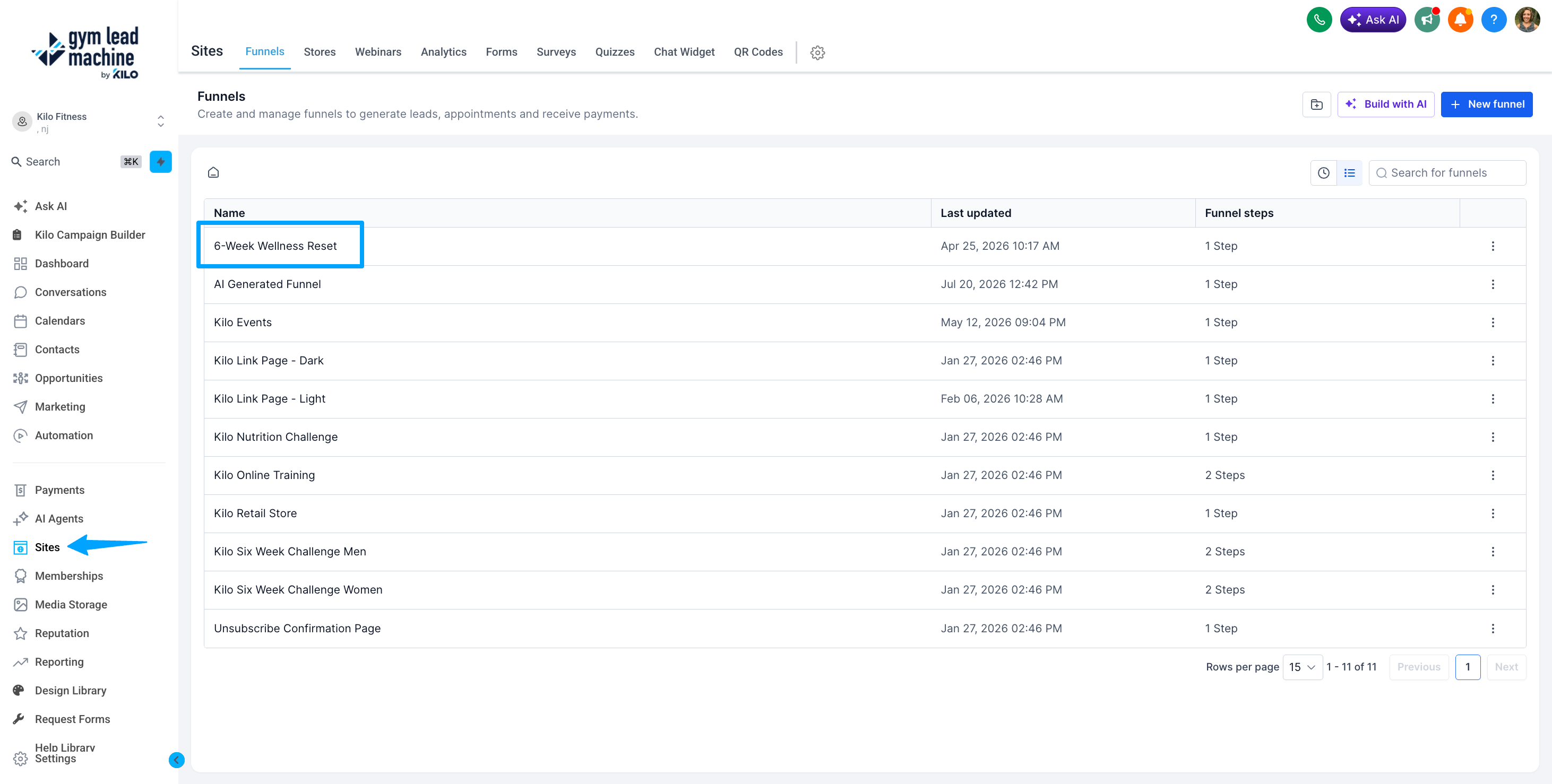Open options menu for Kilo Online Training
The image size is (1552, 784).
pyautogui.click(x=1493, y=475)
